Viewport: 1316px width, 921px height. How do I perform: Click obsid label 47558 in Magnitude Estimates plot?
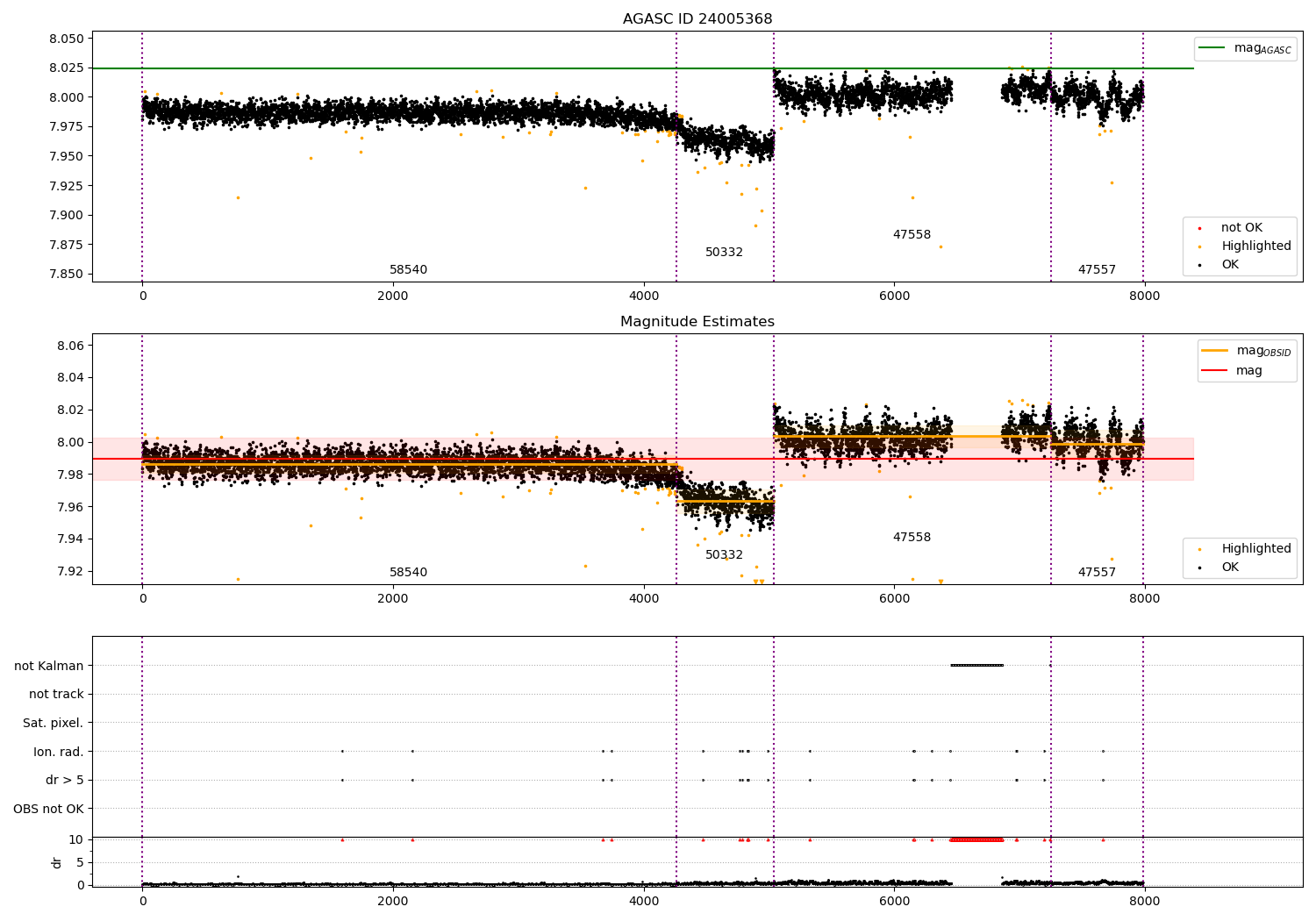[912, 538]
